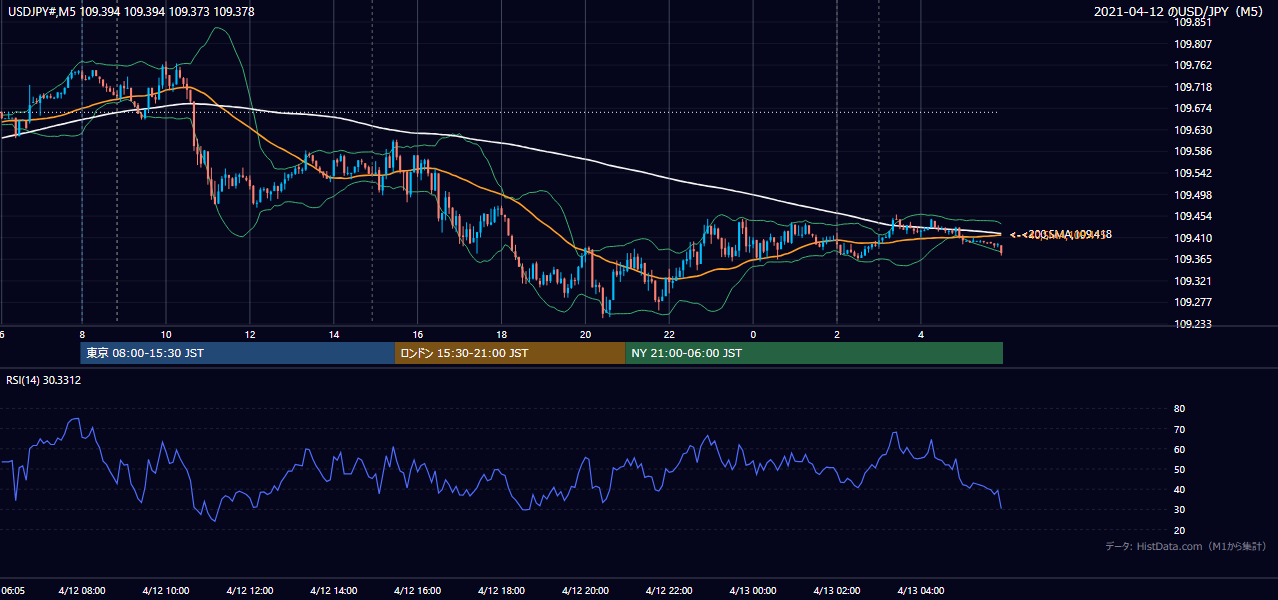The image size is (1278, 600).
Task: Click RSI scale value 40
Action: coord(1179,489)
